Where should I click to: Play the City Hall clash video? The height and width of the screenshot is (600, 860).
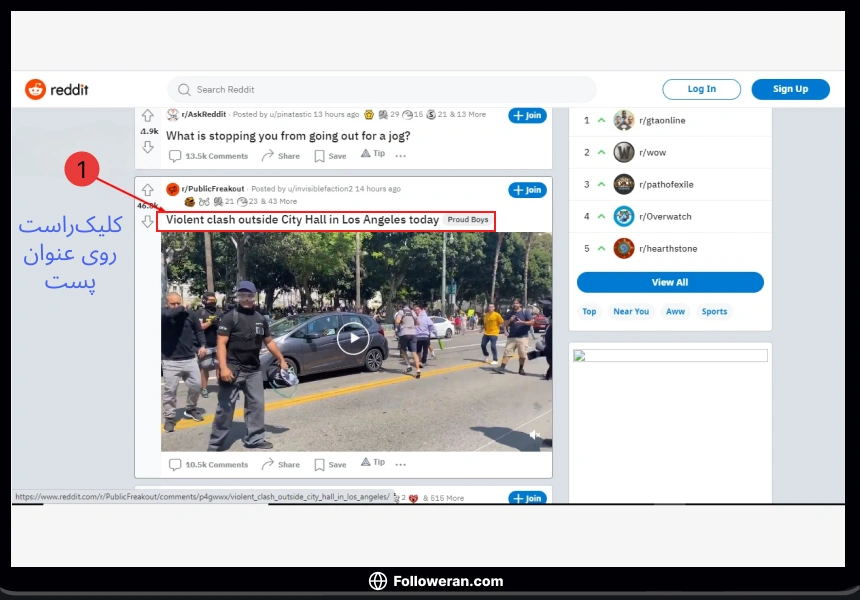pyautogui.click(x=354, y=337)
